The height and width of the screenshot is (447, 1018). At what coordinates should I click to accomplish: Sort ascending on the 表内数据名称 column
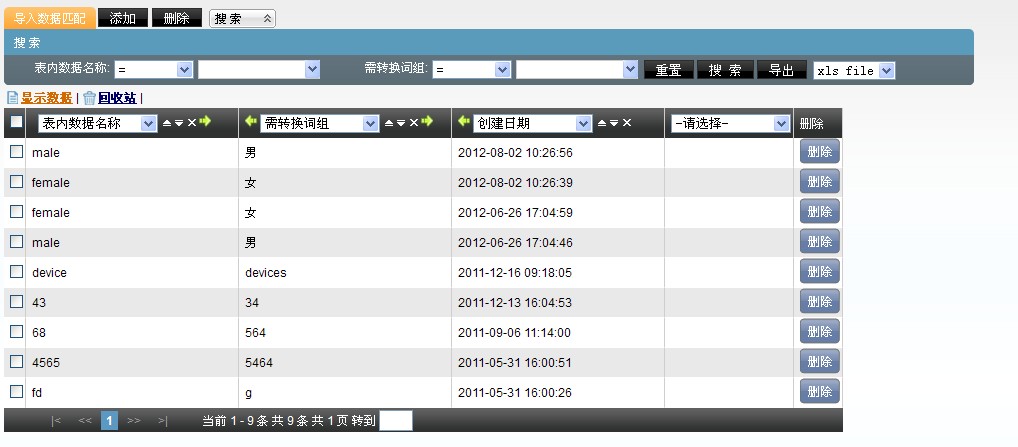point(167,123)
